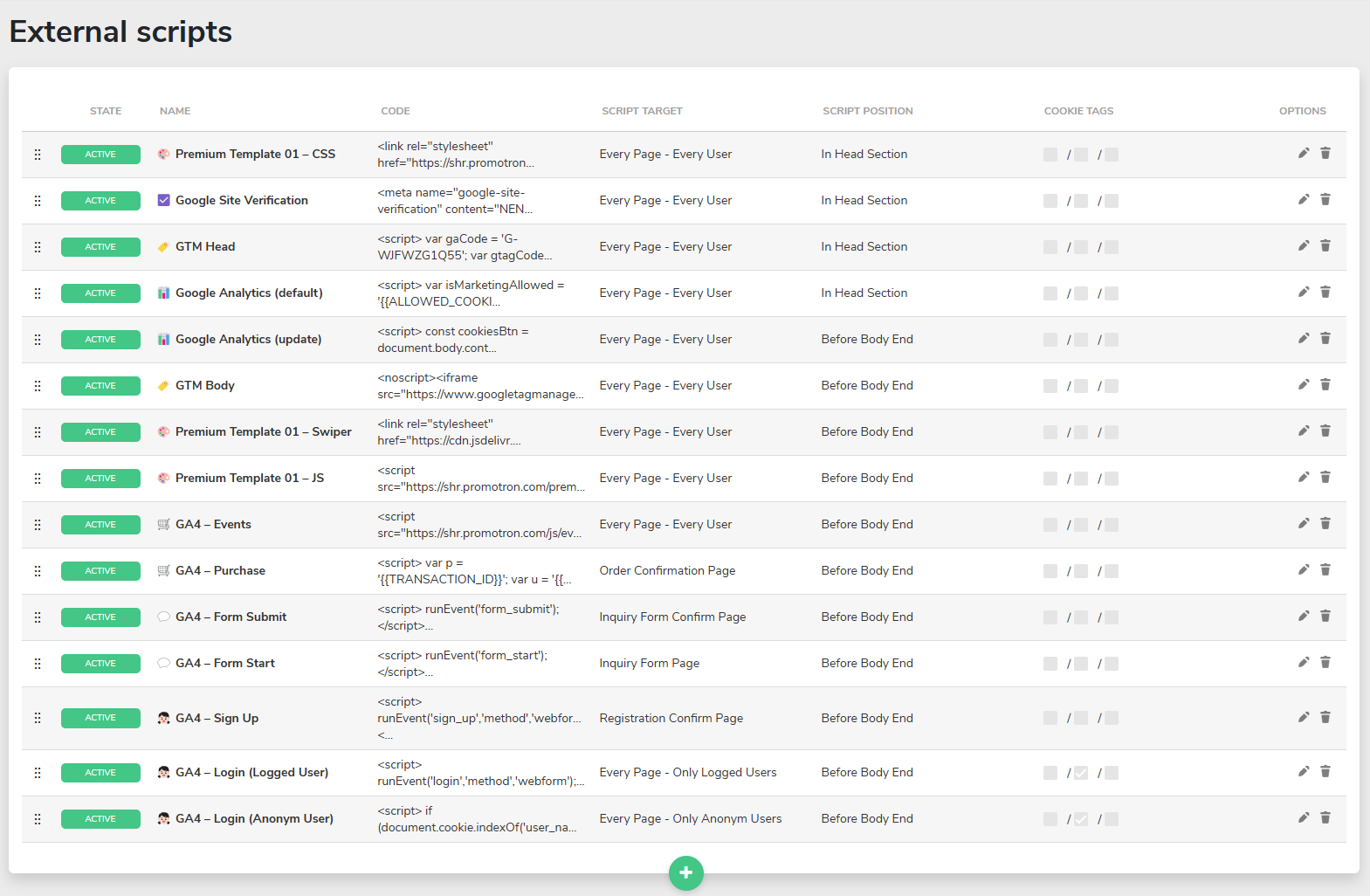Delete GA4 – Login (Anonym User) script
The height and width of the screenshot is (896, 1370).
(1325, 817)
